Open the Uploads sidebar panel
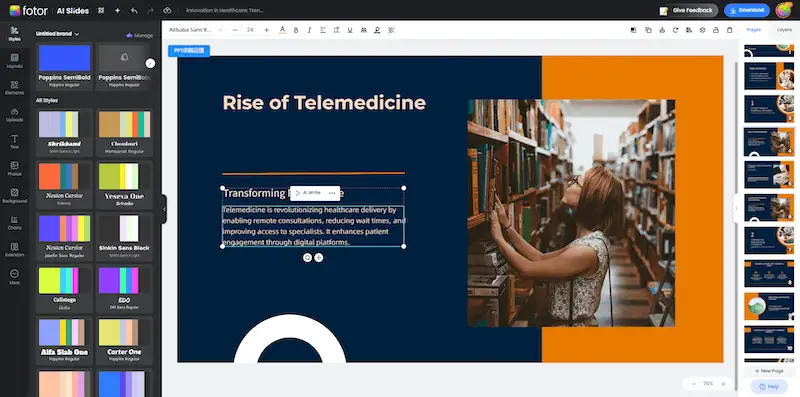This screenshot has width=800, height=397. 14,115
